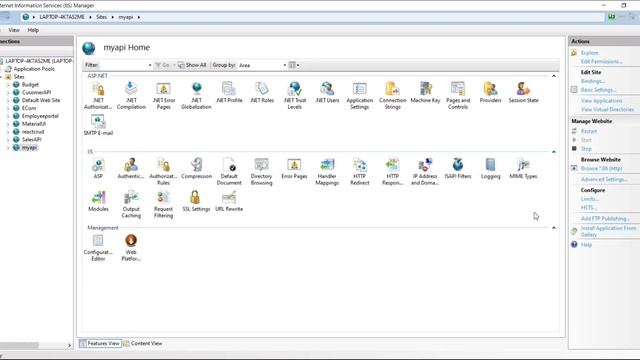This screenshot has width=640, height=360.
Task: Open Machine Key feature
Action: click(425, 92)
